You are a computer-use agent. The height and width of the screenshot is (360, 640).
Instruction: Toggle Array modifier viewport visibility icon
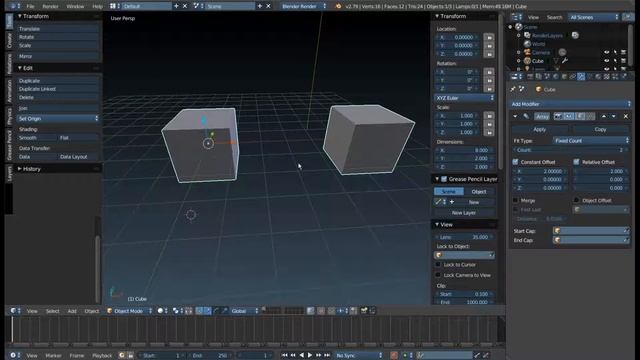coord(569,116)
